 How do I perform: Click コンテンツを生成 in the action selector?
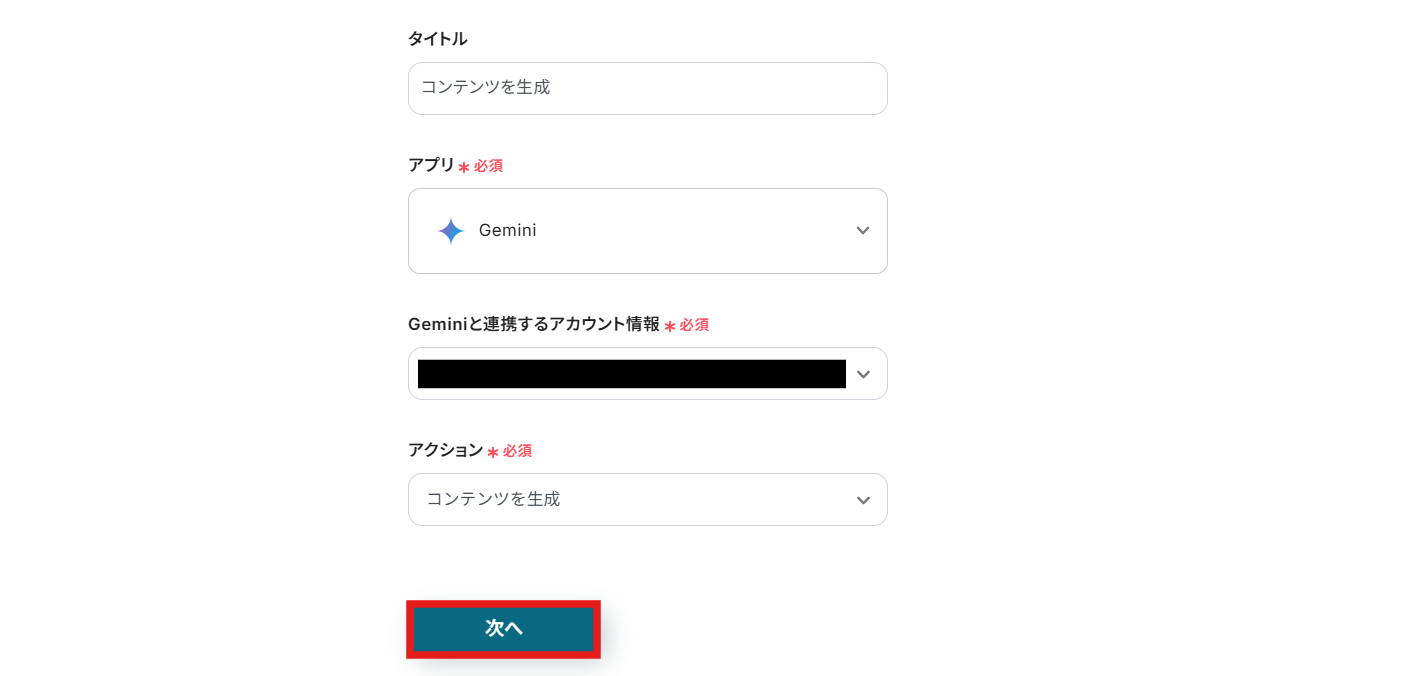pyautogui.click(x=493, y=499)
